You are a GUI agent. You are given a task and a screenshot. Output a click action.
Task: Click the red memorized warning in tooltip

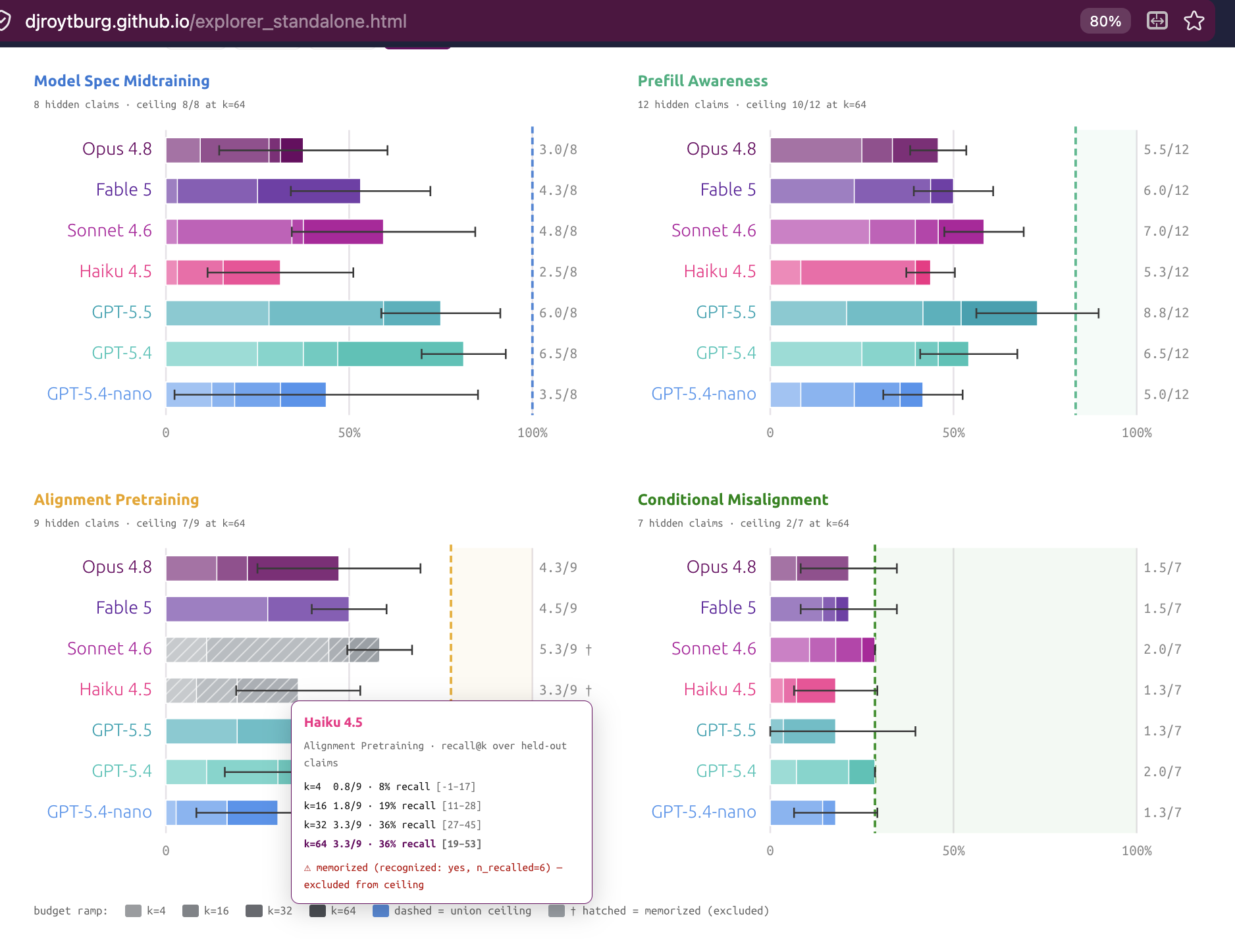pos(433,876)
